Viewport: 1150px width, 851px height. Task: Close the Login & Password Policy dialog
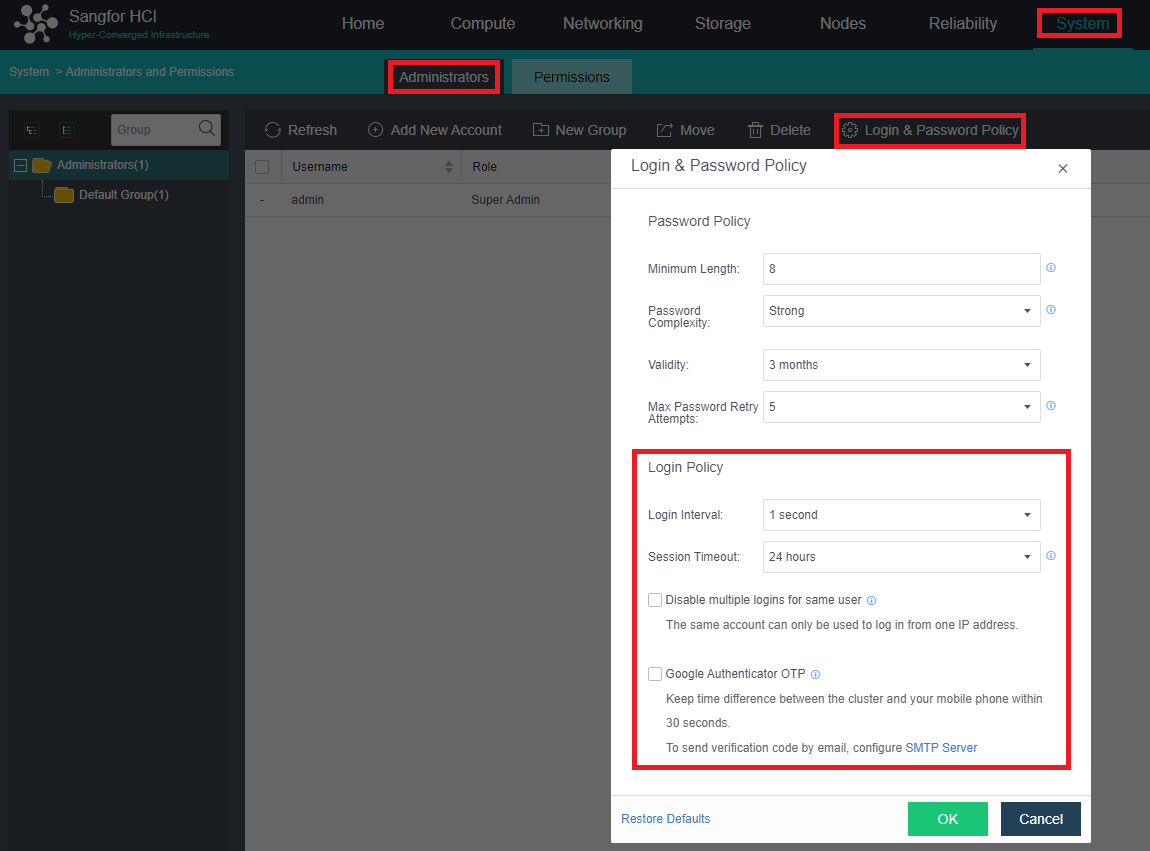click(1063, 169)
